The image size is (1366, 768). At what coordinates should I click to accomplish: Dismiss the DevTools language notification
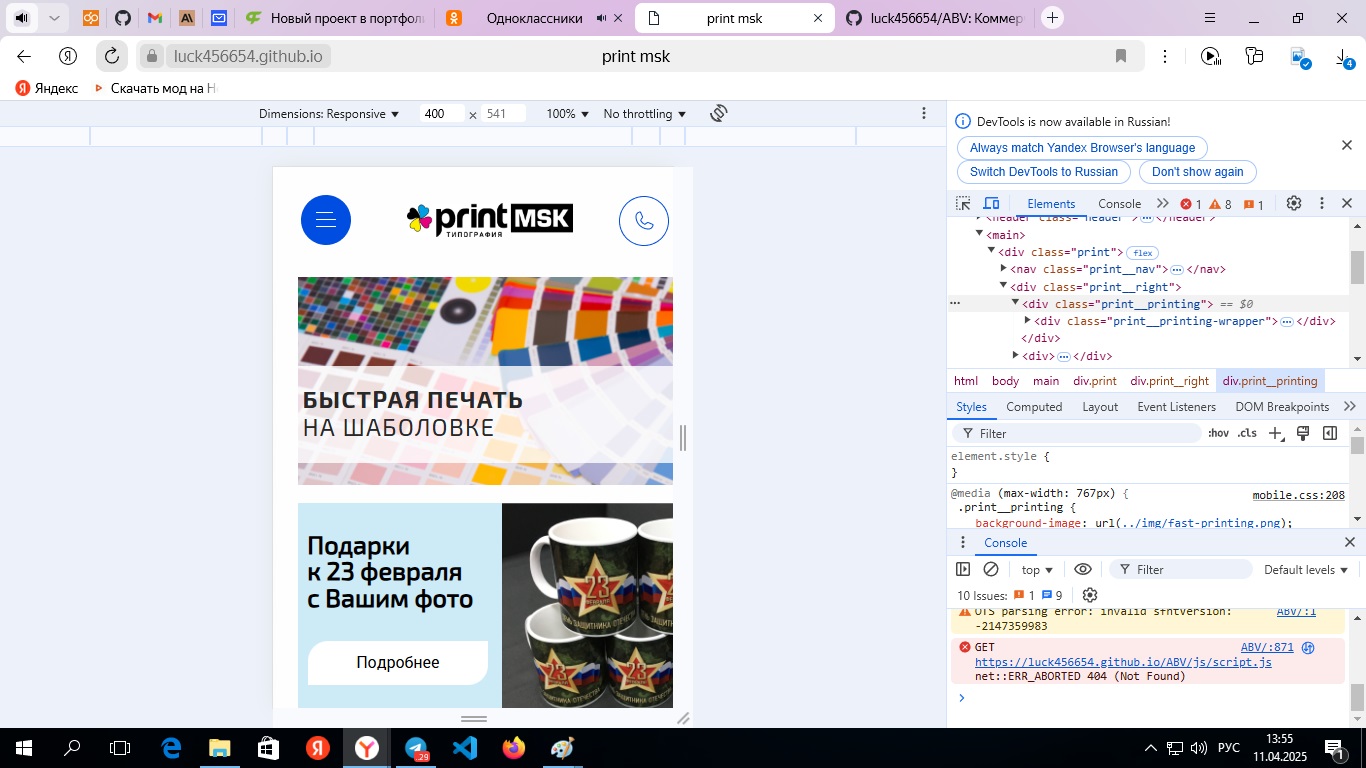tap(1347, 146)
